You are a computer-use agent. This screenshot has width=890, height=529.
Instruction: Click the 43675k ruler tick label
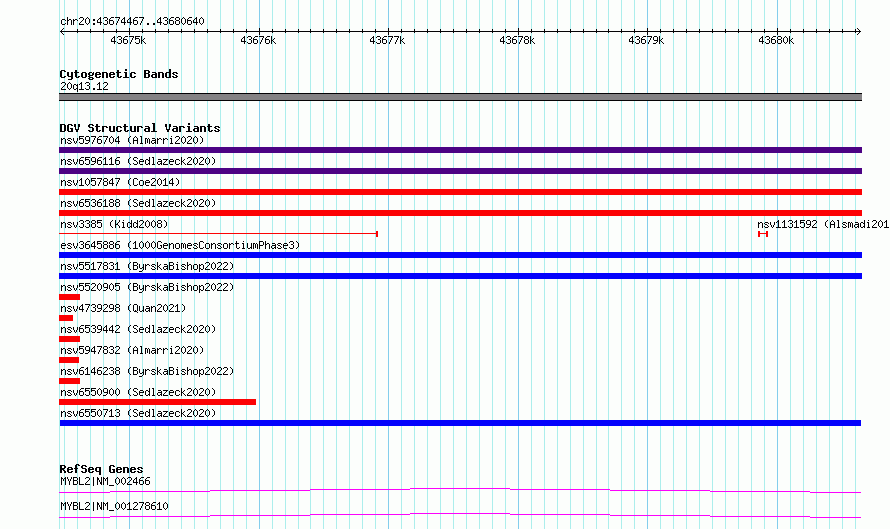pos(128,40)
